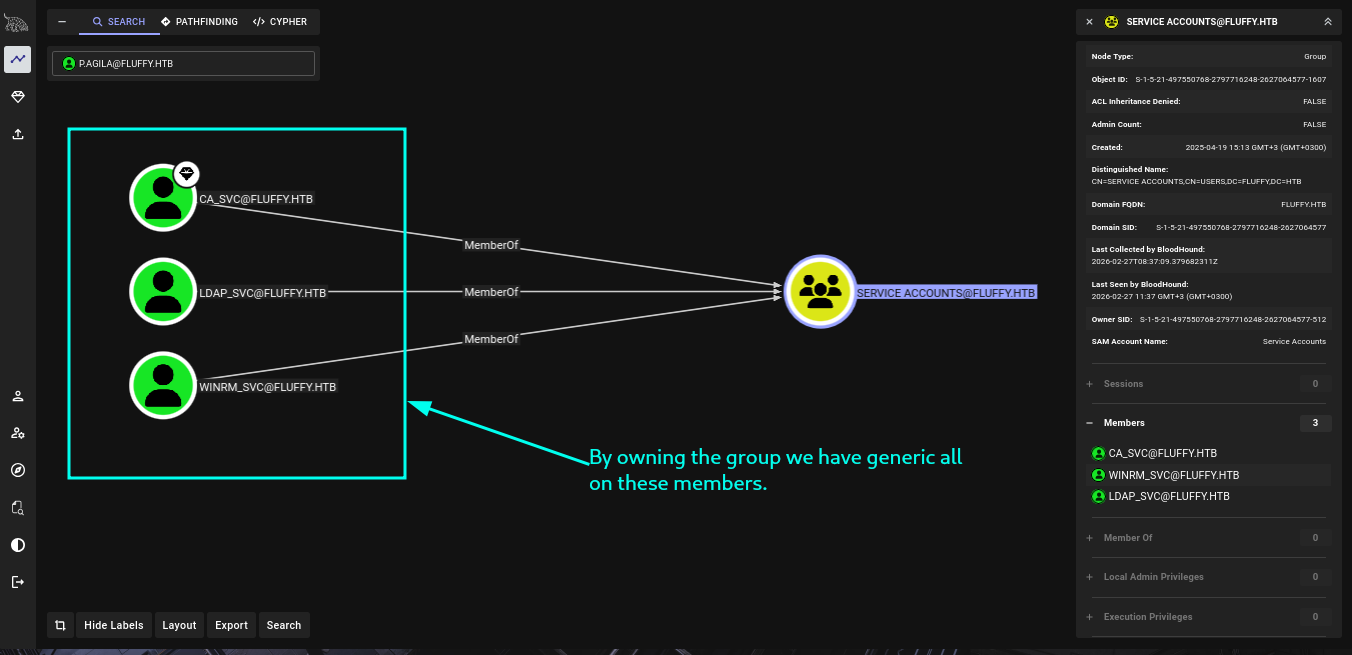Click the logout icon in sidebar
1352x655 pixels.
click(x=18, y=582)
